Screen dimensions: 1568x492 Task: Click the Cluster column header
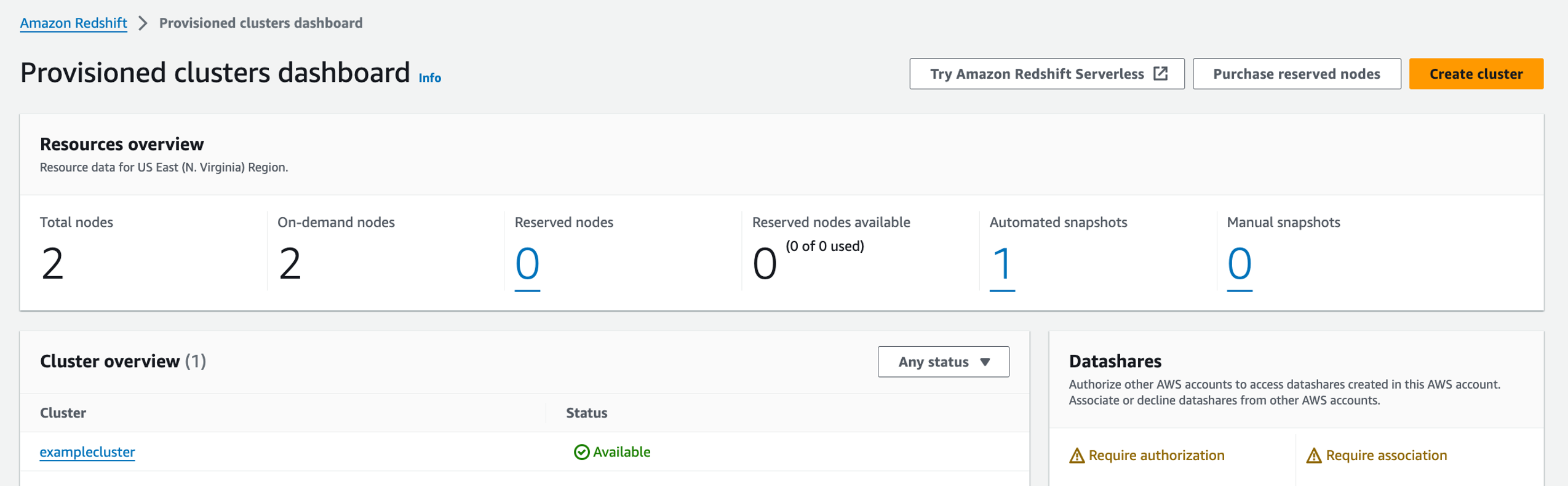[63, 413]
